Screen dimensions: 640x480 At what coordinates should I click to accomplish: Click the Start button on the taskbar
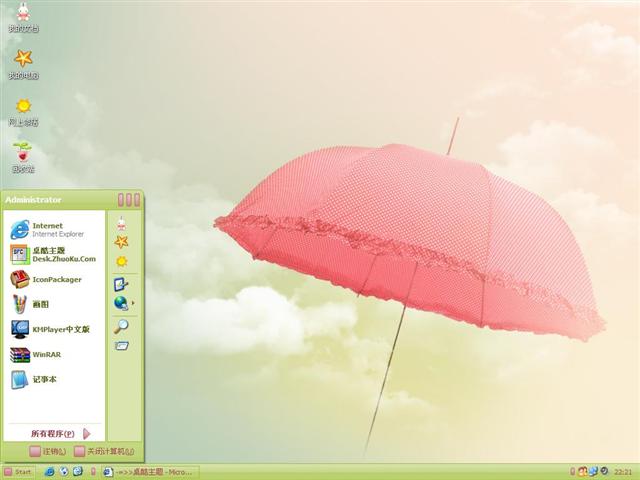tap(18, 472)
